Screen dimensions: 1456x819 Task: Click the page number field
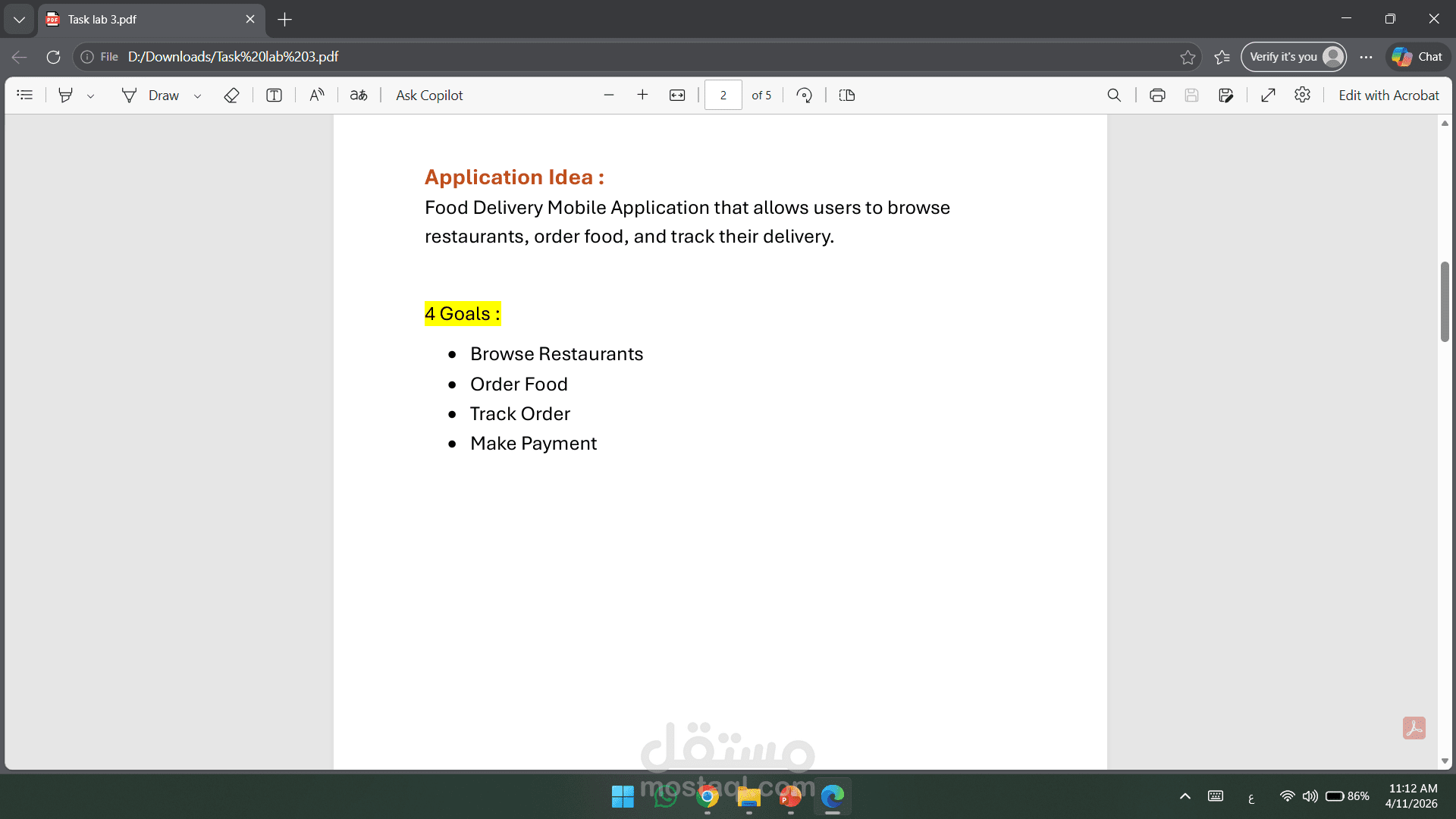click(723, 96)
